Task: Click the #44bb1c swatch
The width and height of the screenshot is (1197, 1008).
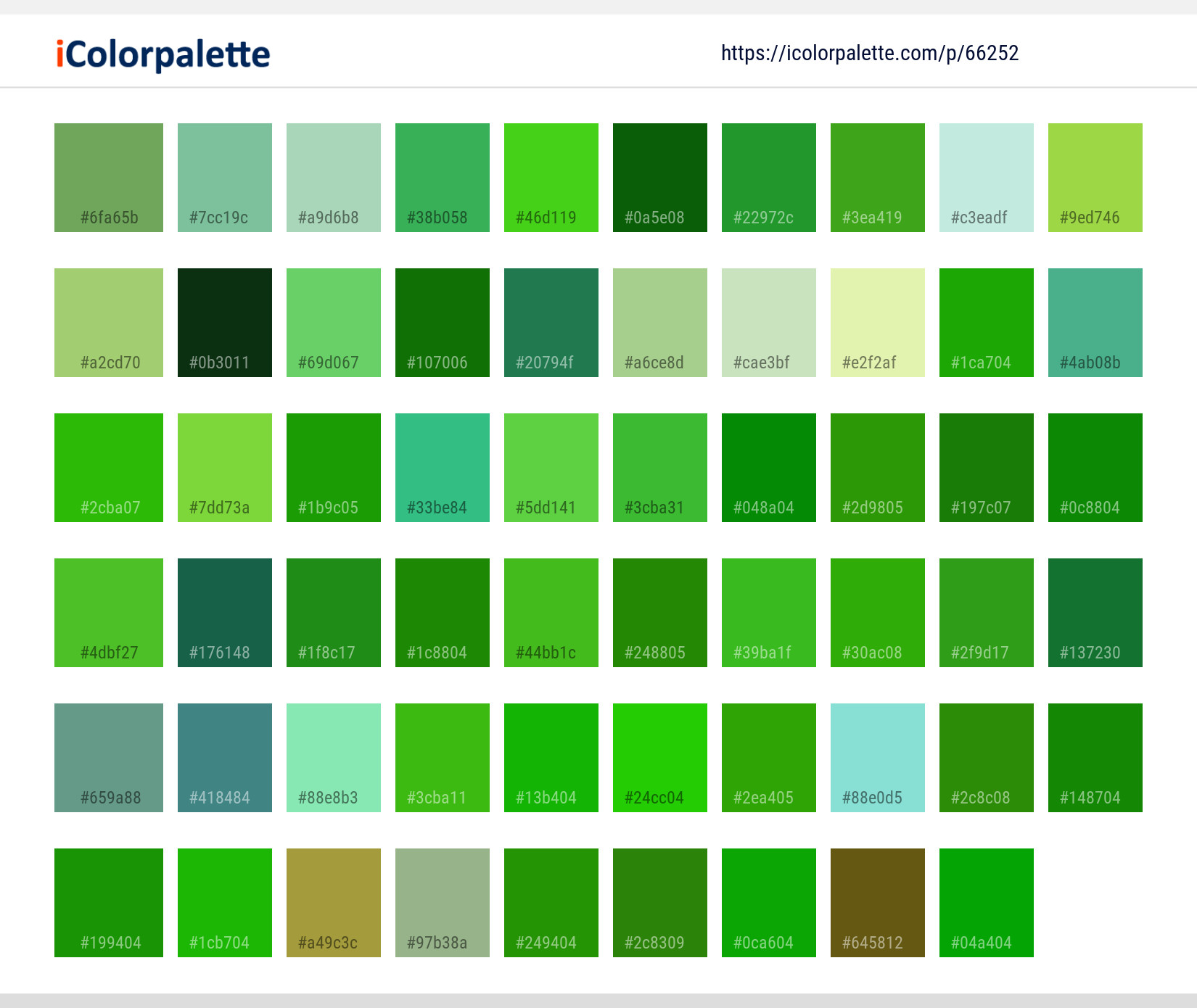Action: point(551,613)
